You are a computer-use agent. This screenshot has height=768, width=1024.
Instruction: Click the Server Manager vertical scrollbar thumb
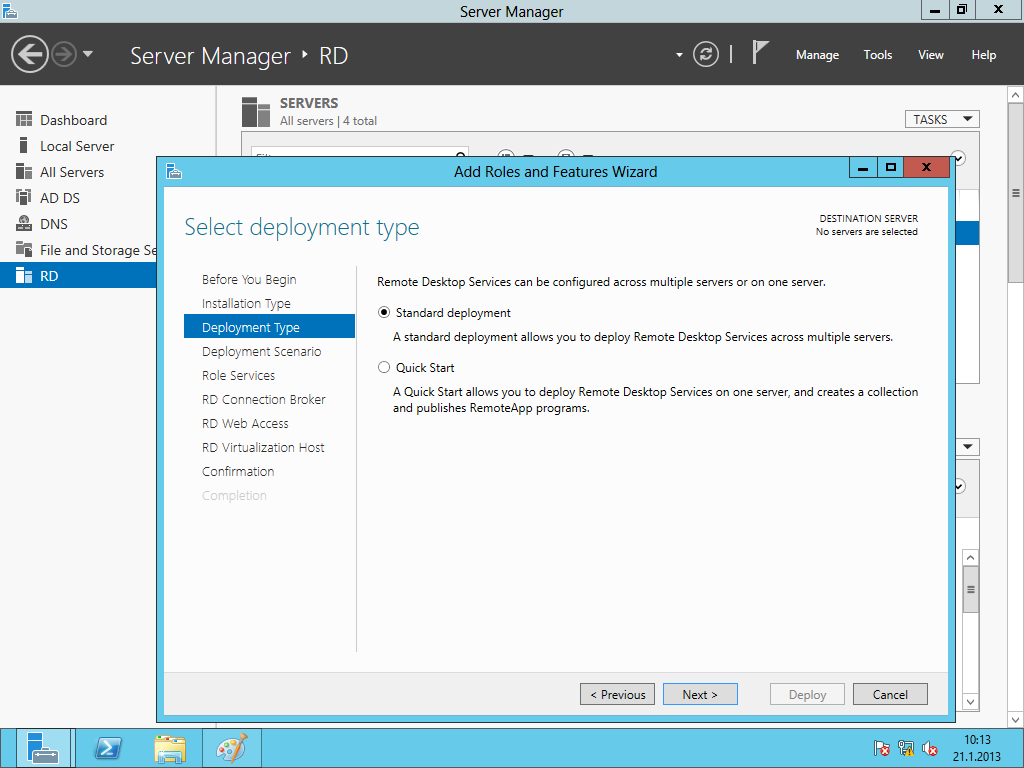pos(1016,193)
